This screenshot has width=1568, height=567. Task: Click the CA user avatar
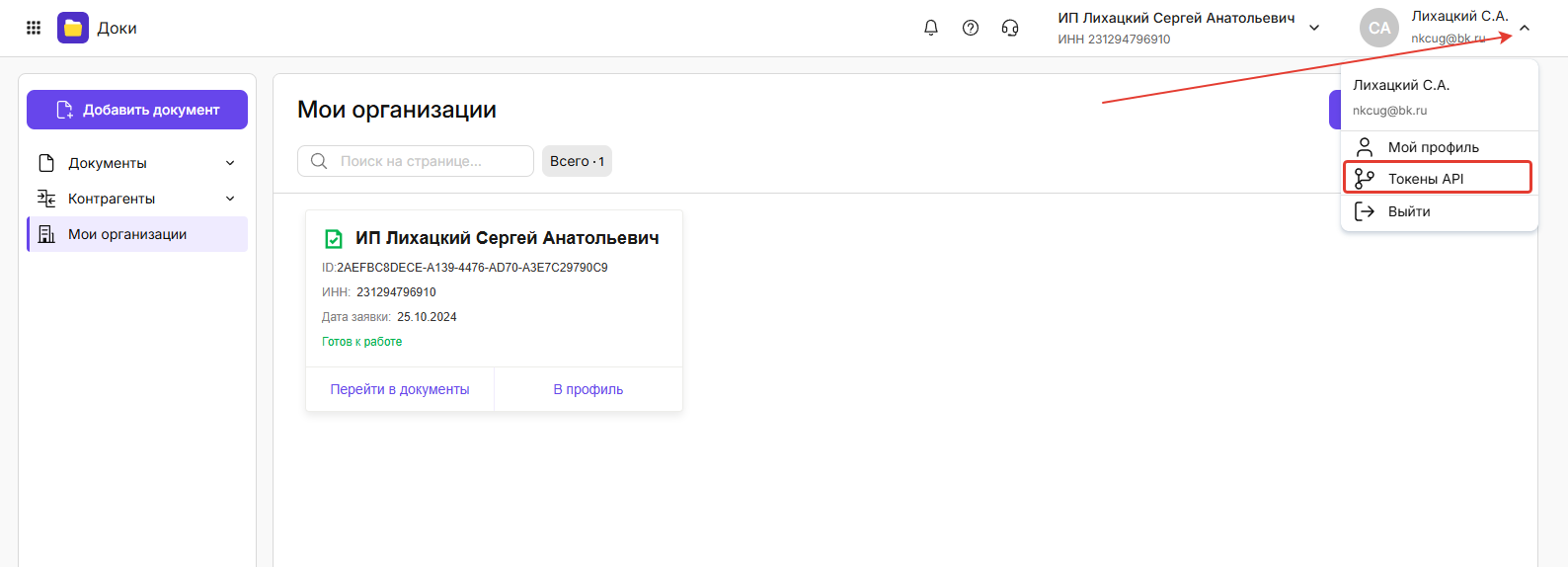coord(1378,28)
